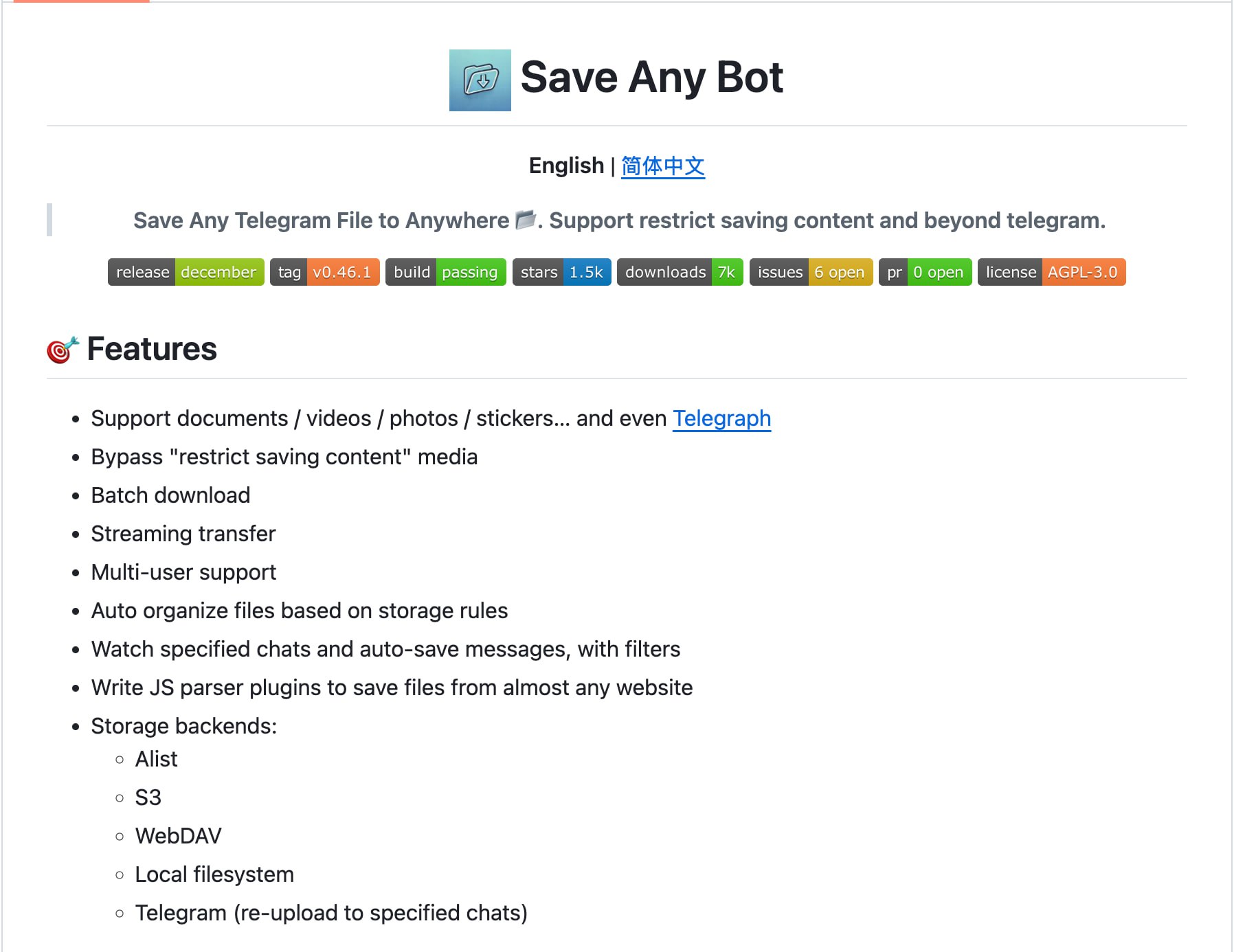View the issues 6 open badge
This screenshot has width=1234, height=952.
(811, 272)
